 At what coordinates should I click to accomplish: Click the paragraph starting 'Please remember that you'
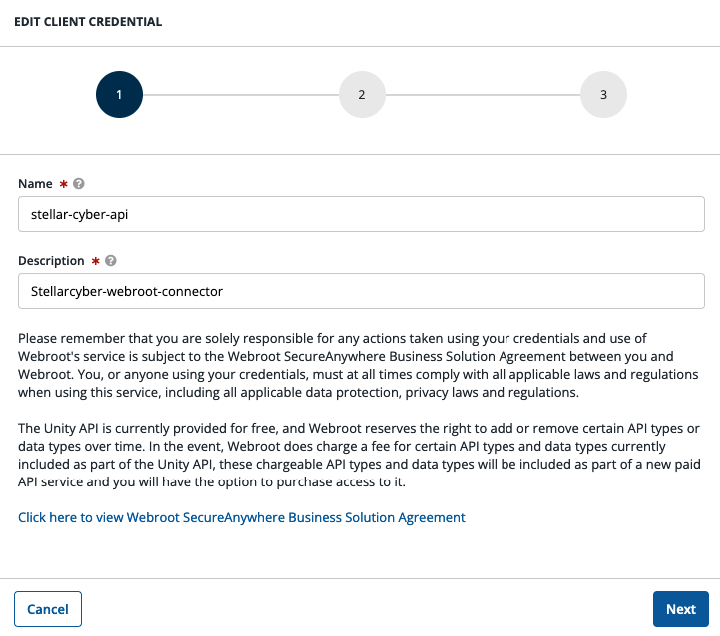click(x=360, y=366)
